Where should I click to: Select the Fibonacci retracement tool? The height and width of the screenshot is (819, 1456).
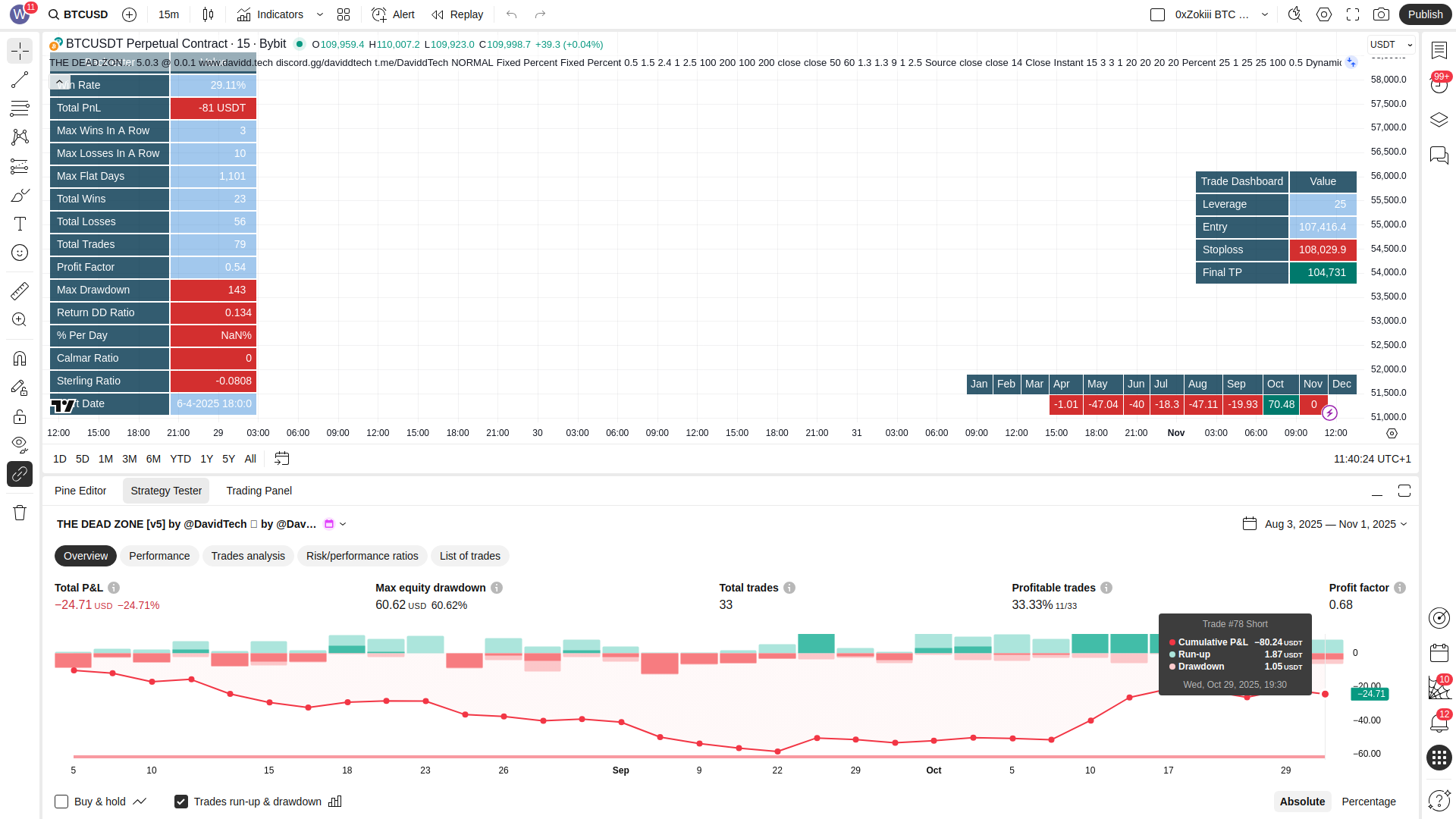(x=20, y=108)
